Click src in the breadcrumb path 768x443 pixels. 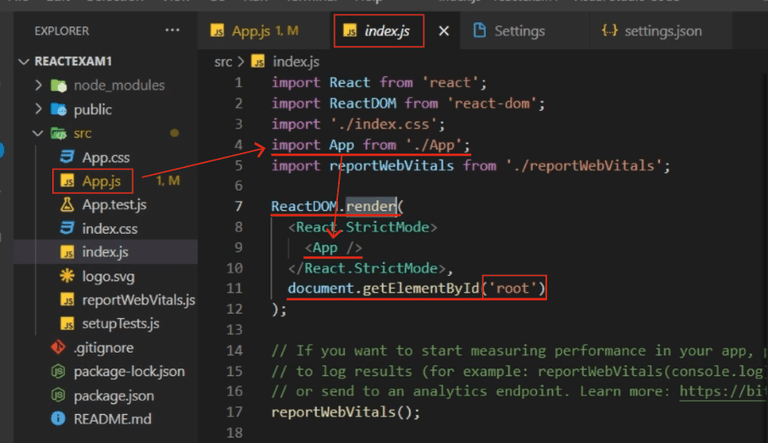223,62
